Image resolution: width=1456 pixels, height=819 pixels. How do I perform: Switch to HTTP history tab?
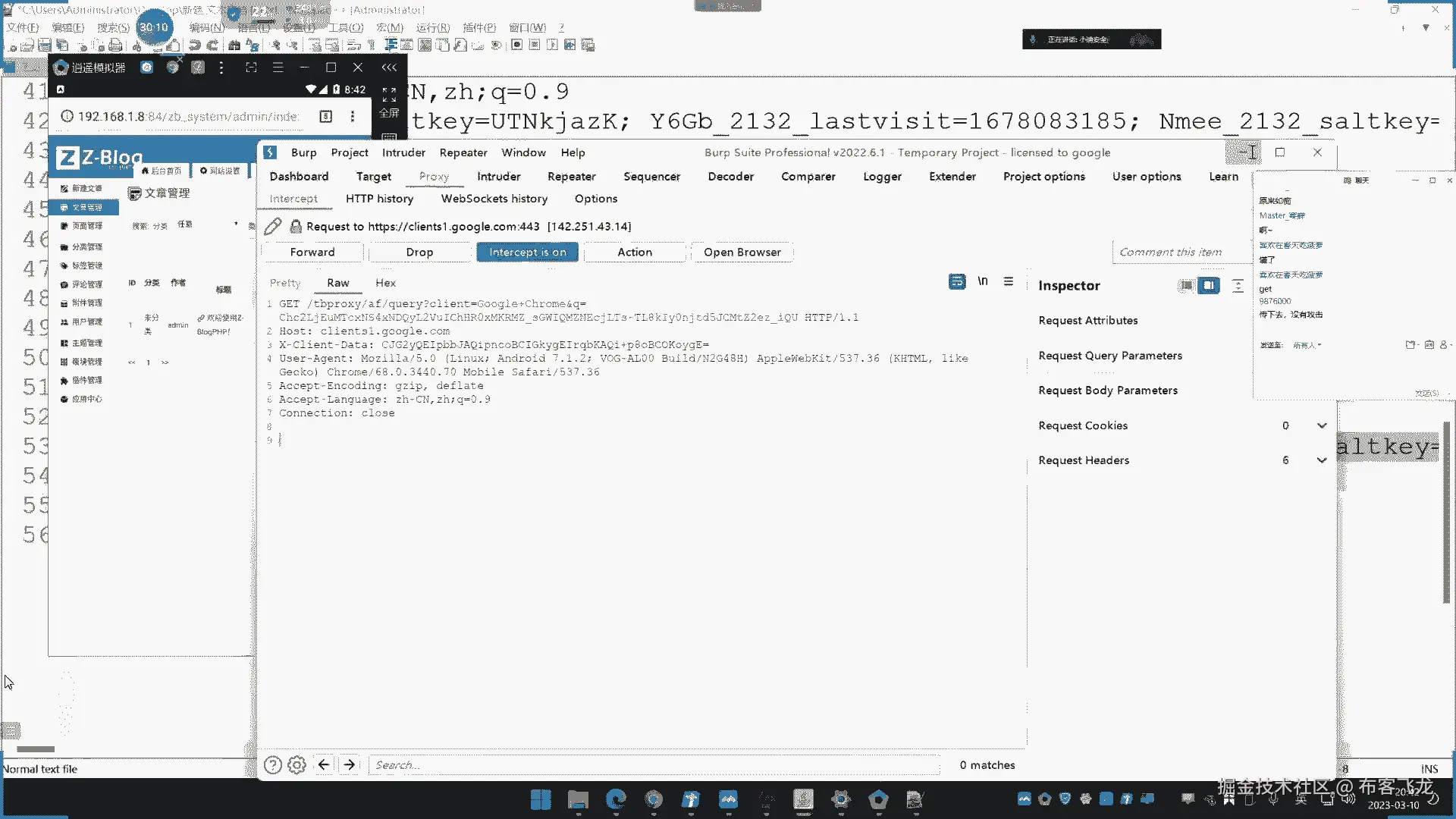379,199
